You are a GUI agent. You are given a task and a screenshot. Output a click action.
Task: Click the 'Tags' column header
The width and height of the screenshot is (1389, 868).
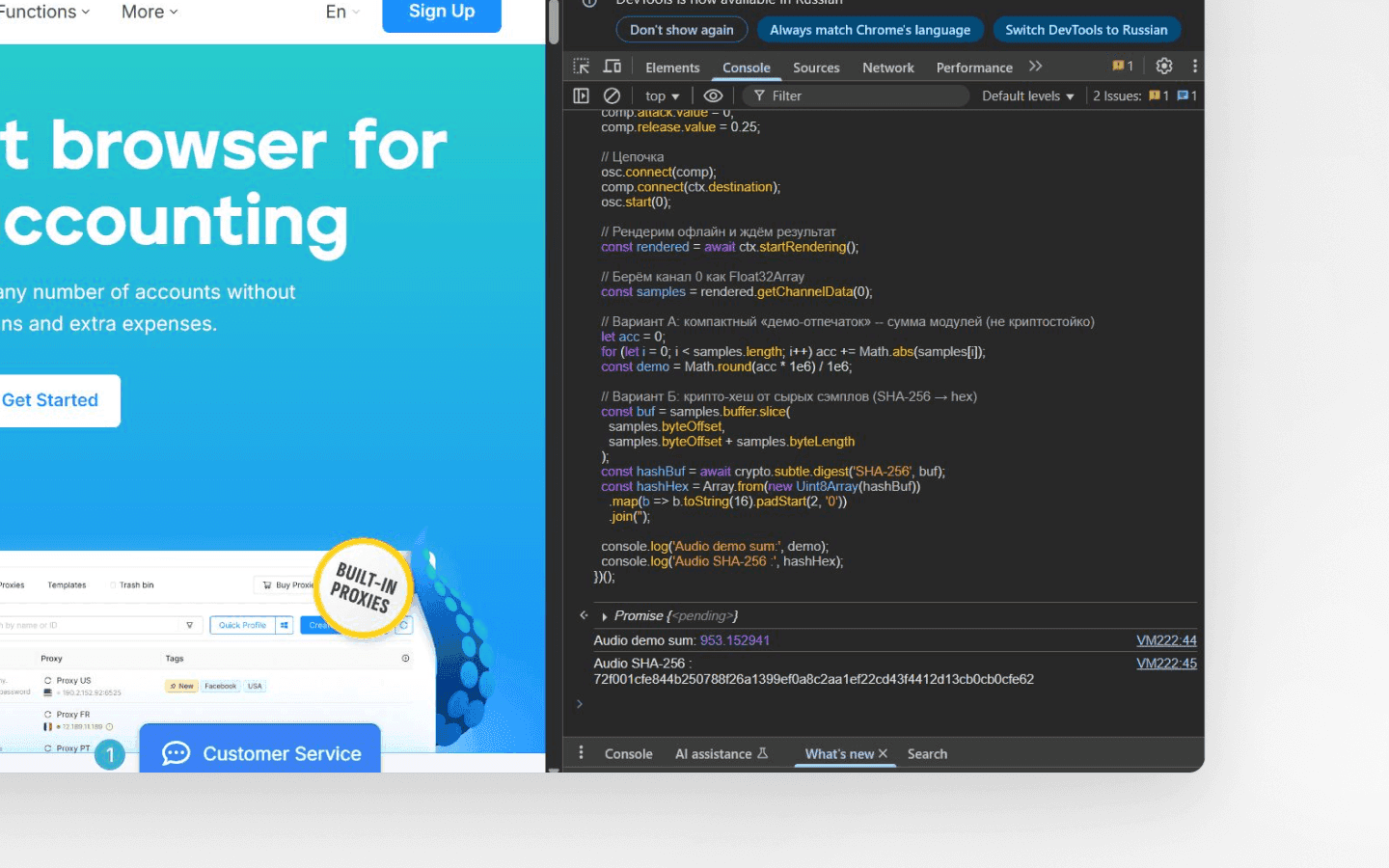175,659
